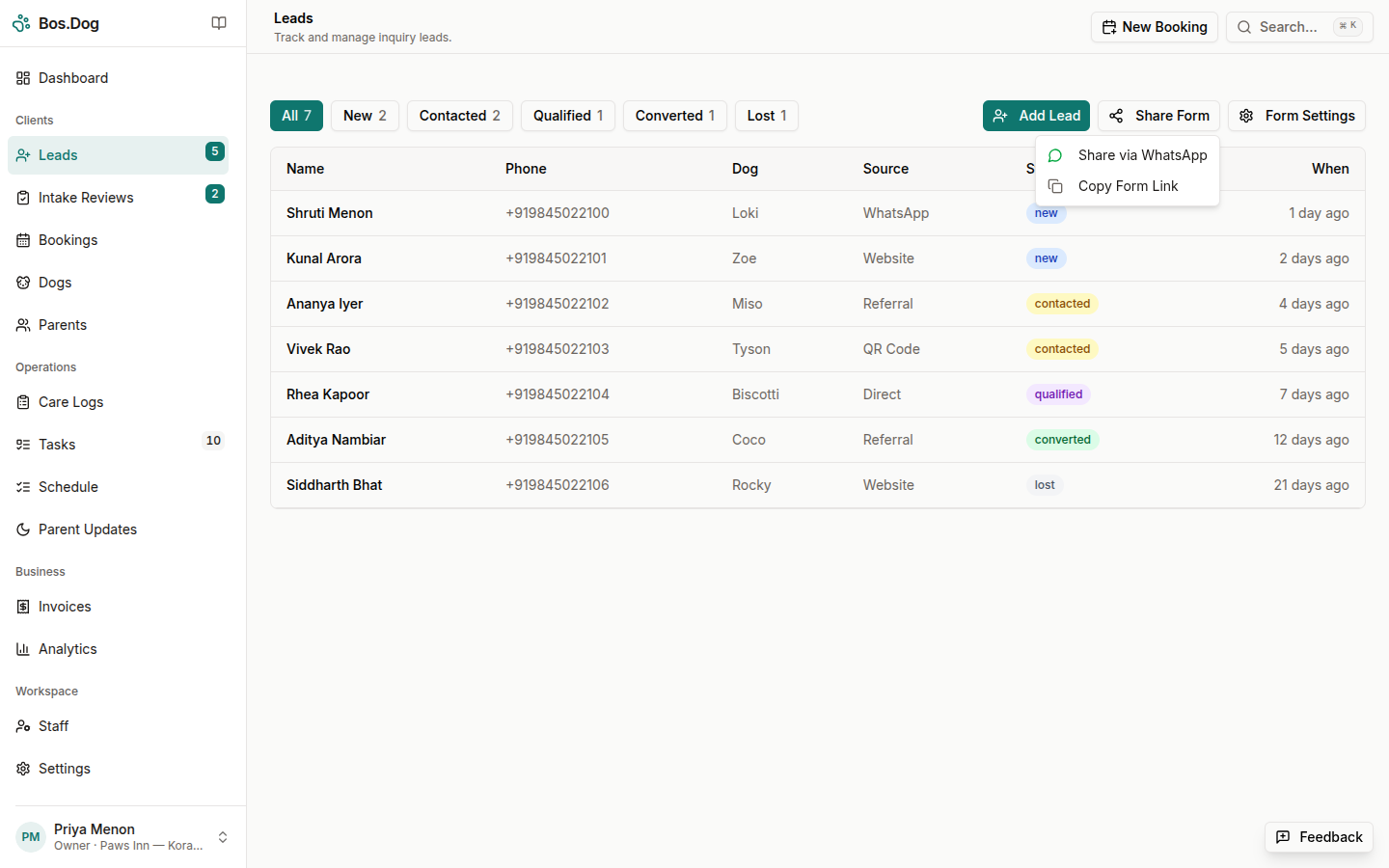1389x868 pixels.
Task: Choose Share via WhatsApp from the menu
Action: pos(1142,154)
